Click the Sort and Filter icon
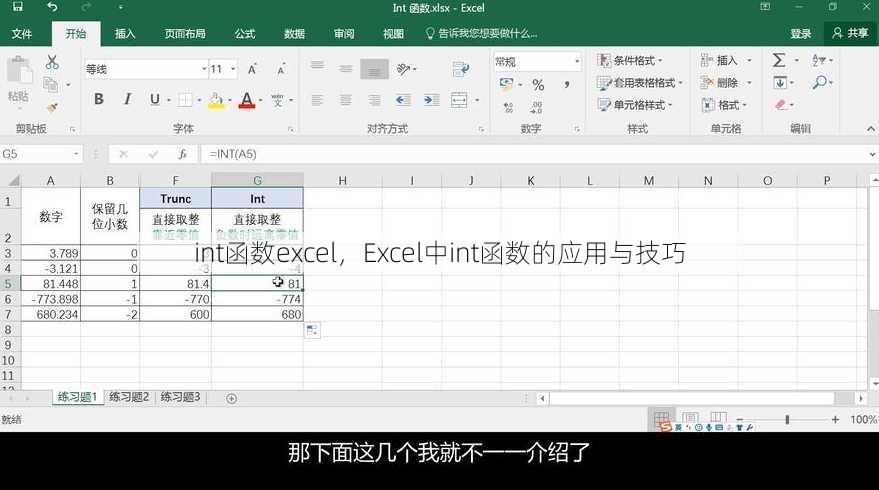The width and height of the screenshot is (879, 490). click(819, 60)
